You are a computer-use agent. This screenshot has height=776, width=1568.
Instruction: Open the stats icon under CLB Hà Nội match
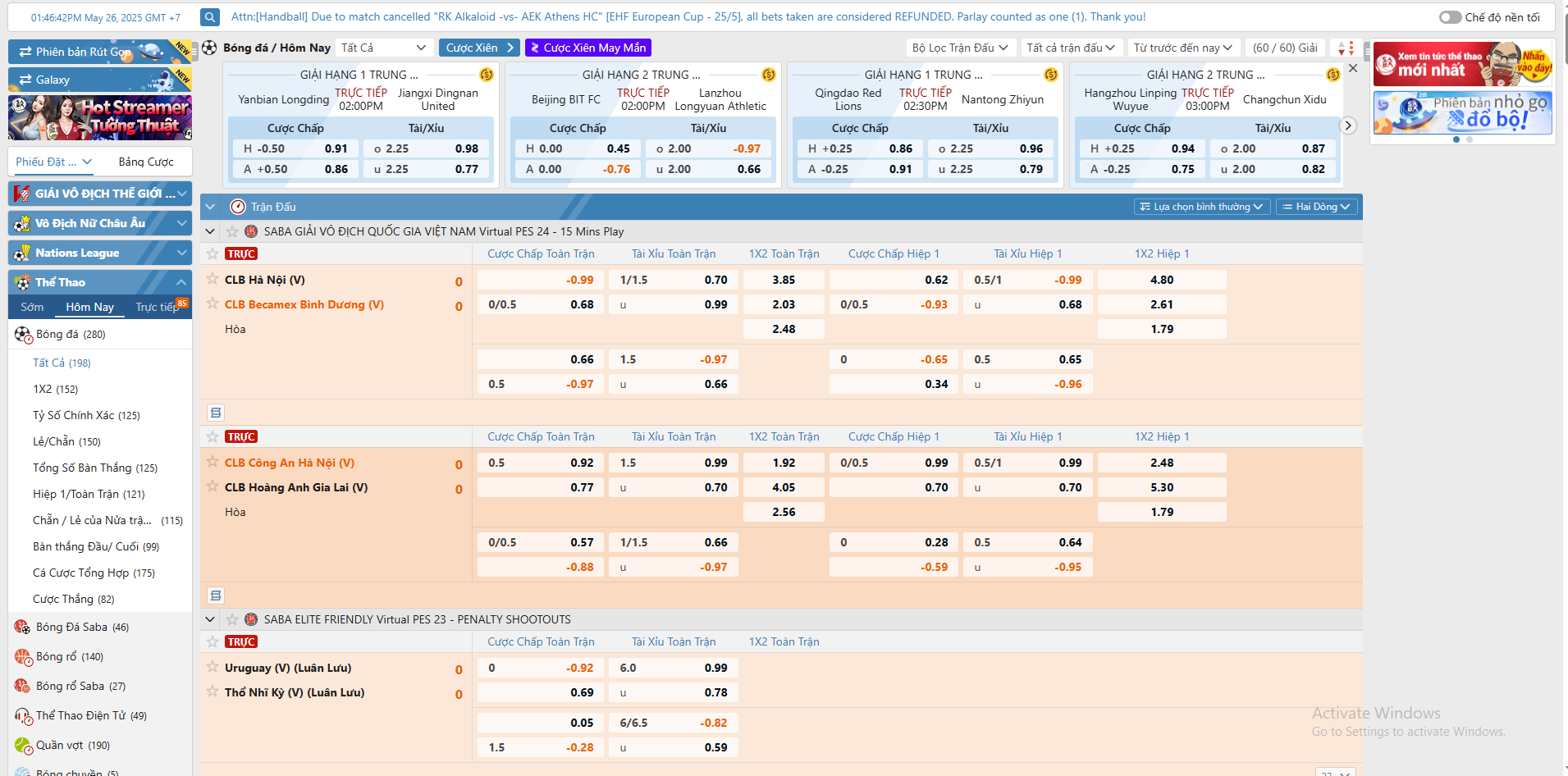[x=216, y=413]
